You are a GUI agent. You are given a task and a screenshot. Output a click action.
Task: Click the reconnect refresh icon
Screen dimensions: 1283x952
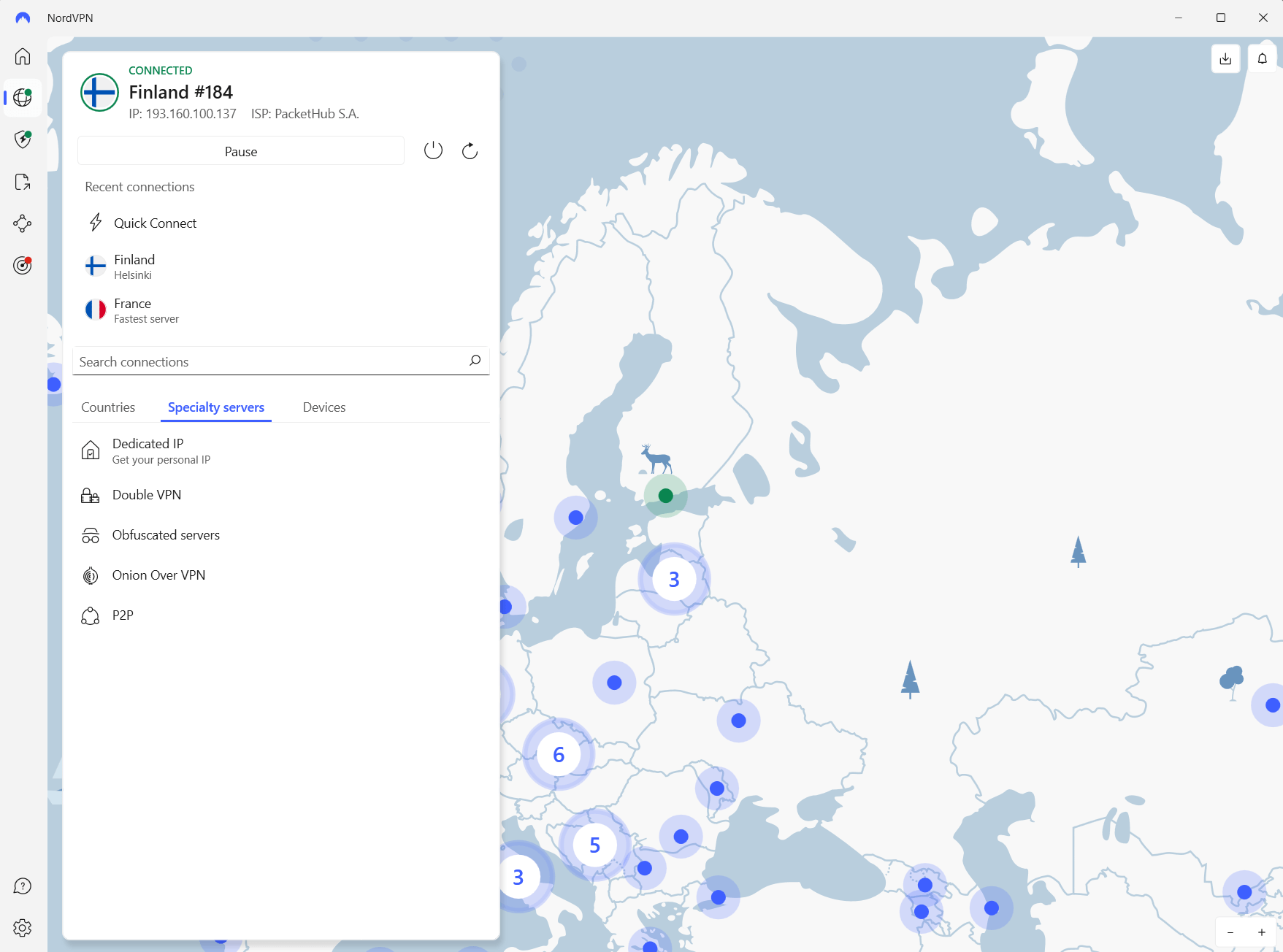470,150
